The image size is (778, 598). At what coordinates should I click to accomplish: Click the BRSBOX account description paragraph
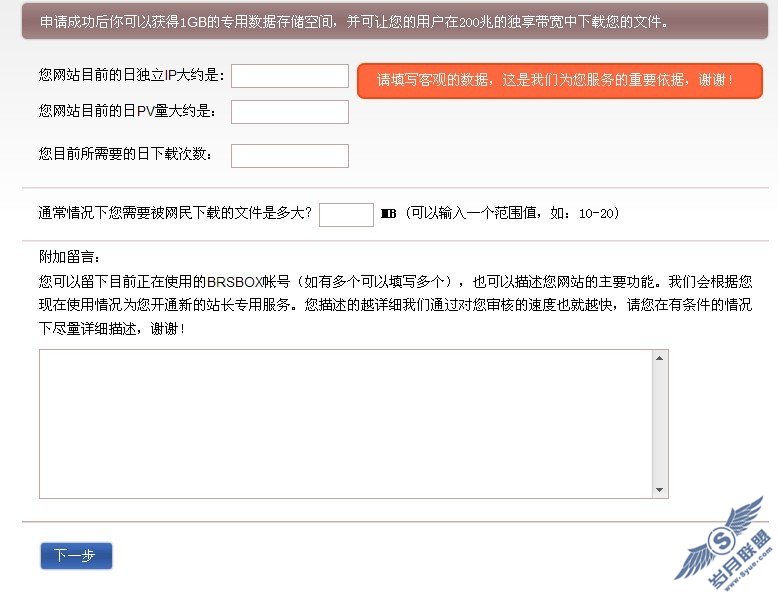[x=395, y=304]
